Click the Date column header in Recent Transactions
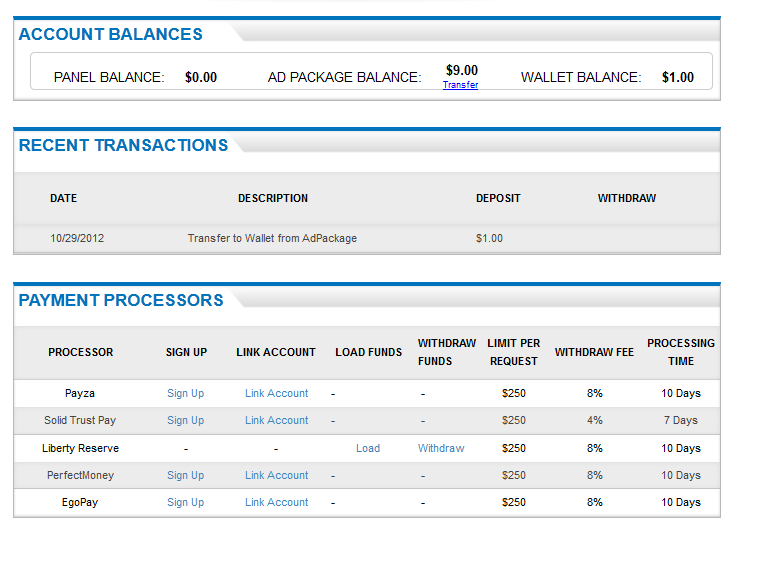 (63, 199)
